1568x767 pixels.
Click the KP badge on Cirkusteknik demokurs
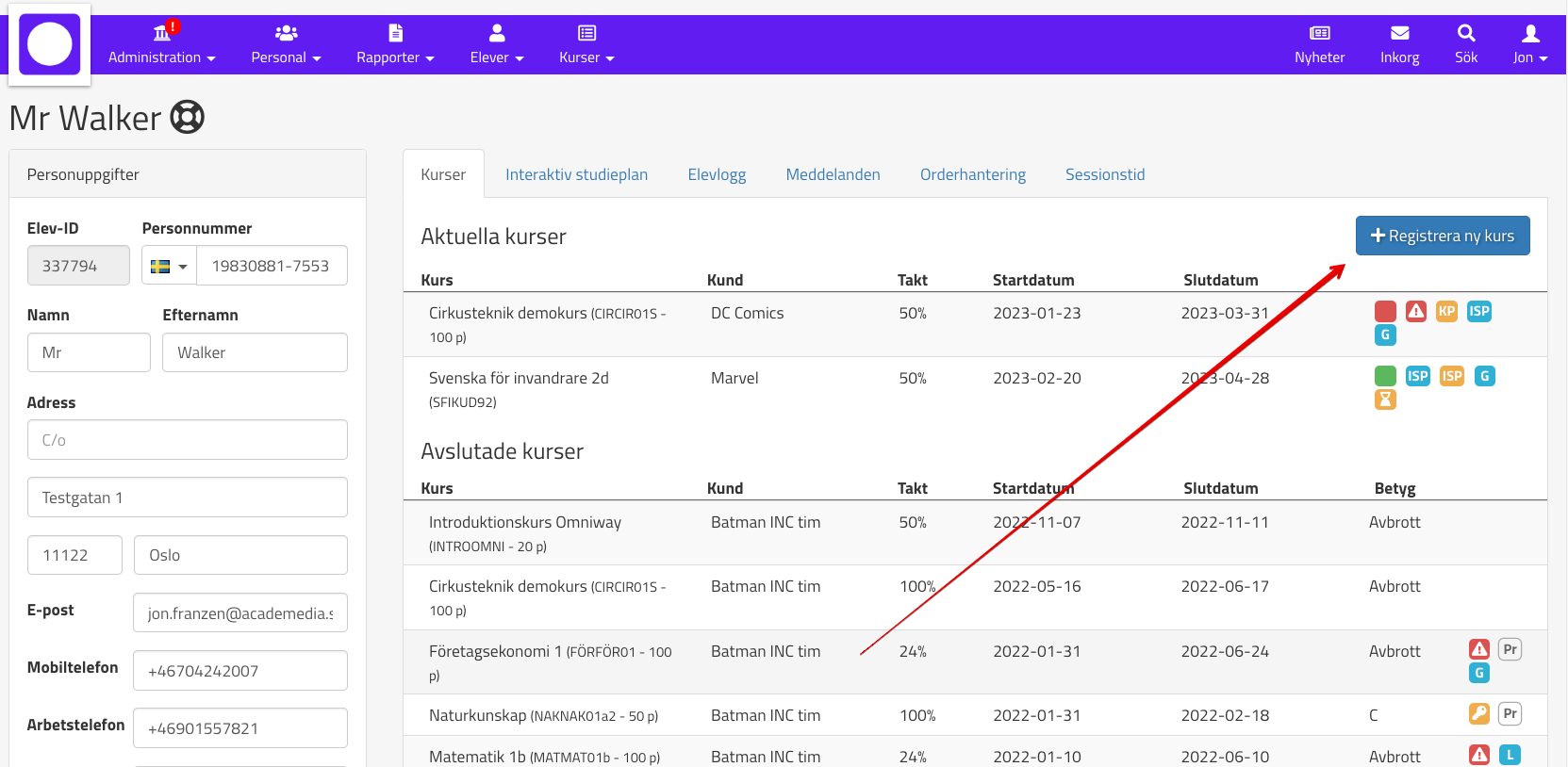(x=1446, y=312)
